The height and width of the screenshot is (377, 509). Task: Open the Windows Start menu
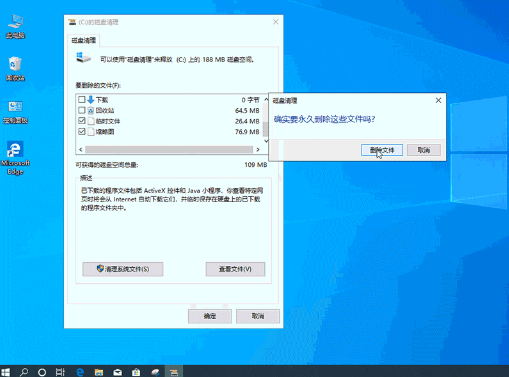6,372
